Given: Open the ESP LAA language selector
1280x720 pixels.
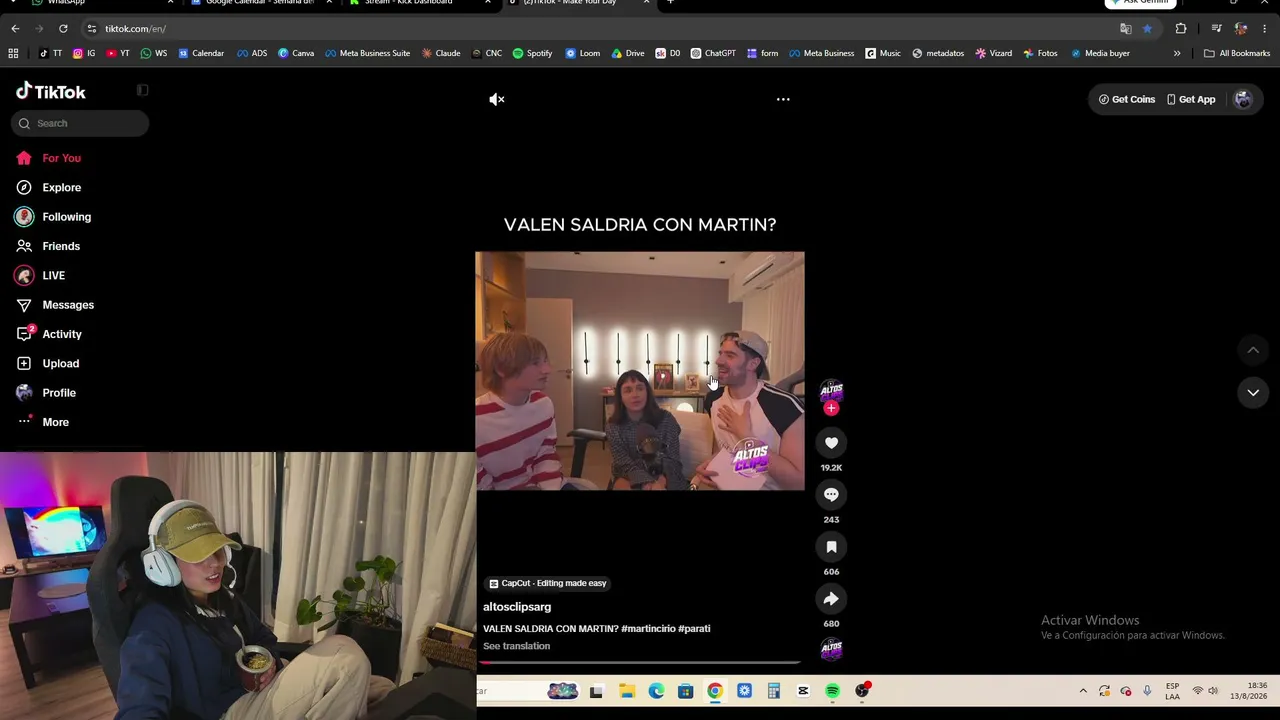Looking at the screenshot, I should pyautogui.click(x=1172, y=691).
